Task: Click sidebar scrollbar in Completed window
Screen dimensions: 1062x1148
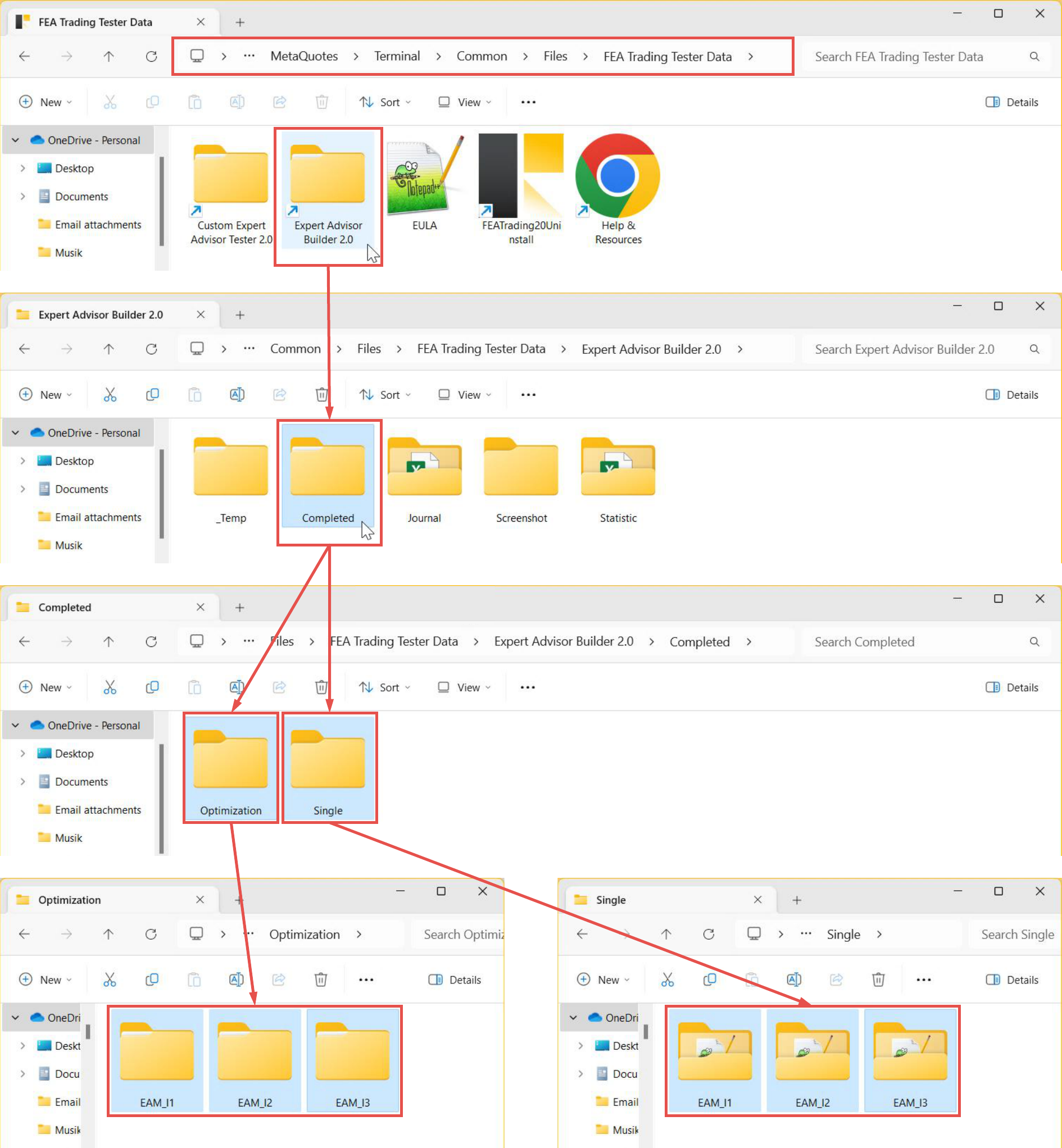Action: 161,798
